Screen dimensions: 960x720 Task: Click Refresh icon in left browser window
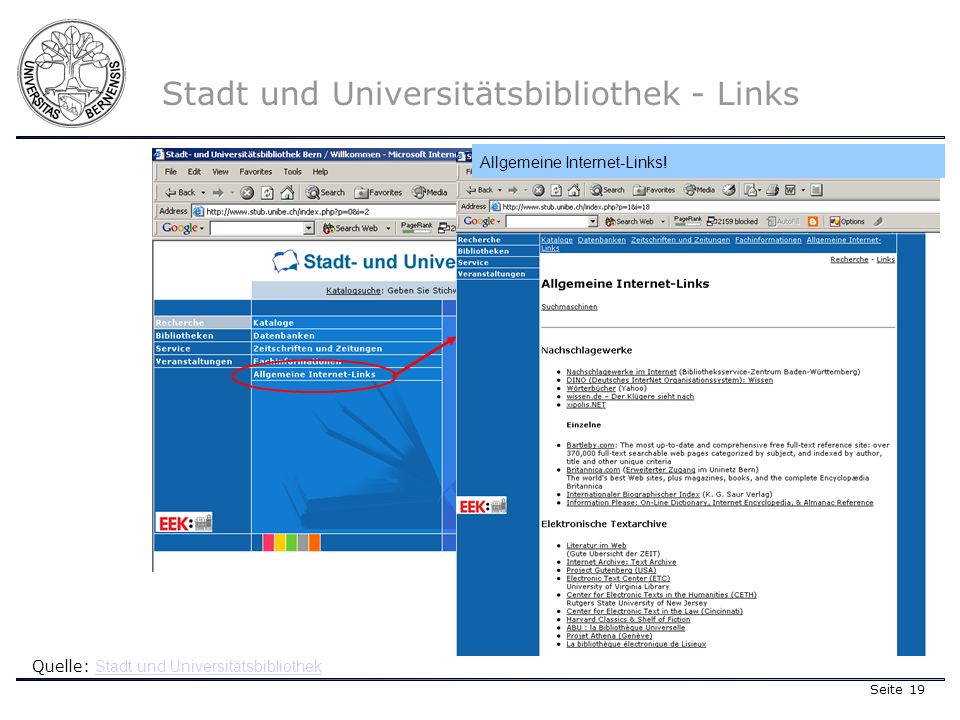267,193
